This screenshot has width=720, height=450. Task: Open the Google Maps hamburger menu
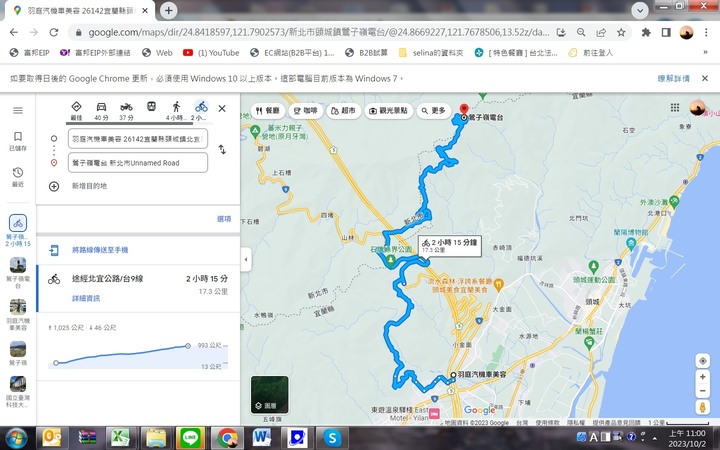click(18, 110)
